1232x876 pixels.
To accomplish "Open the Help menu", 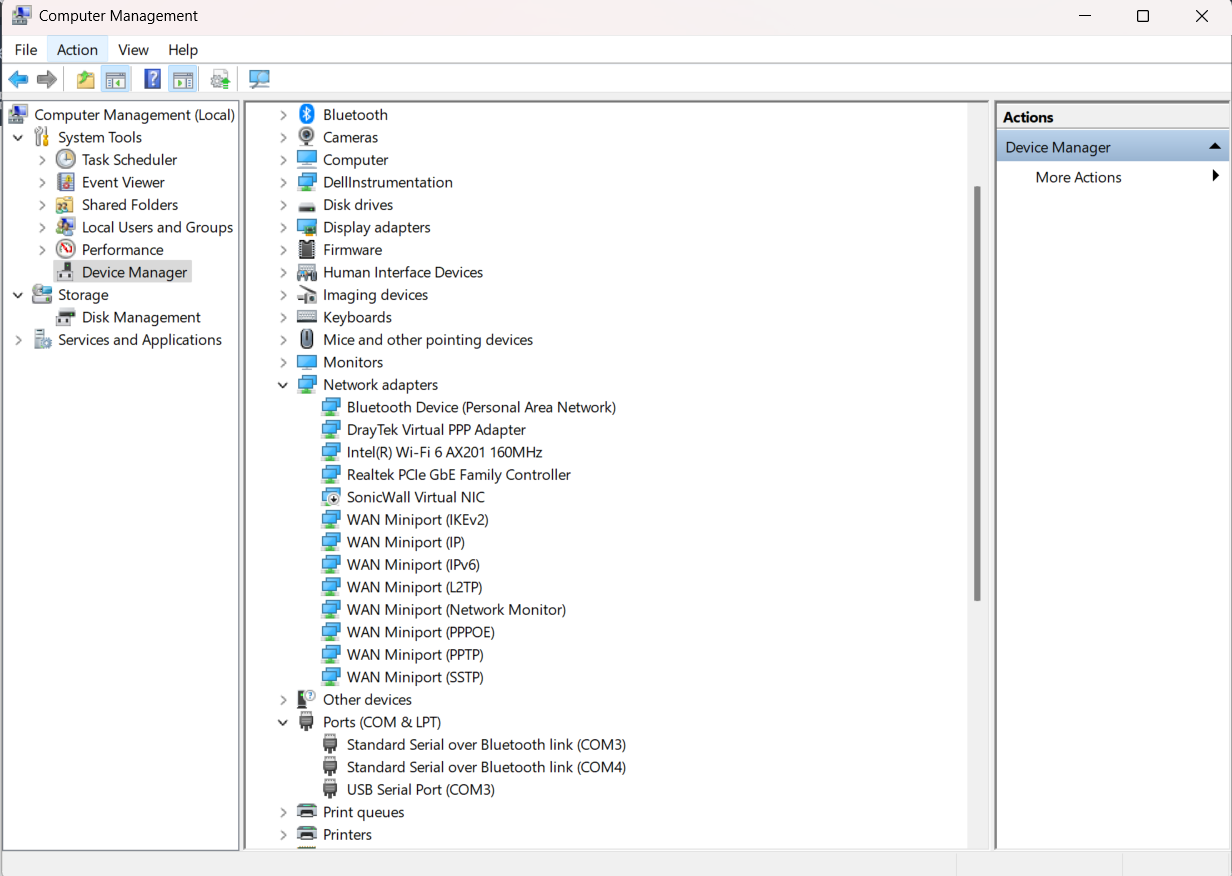I will pyautogui.click(x=183, y=50).
